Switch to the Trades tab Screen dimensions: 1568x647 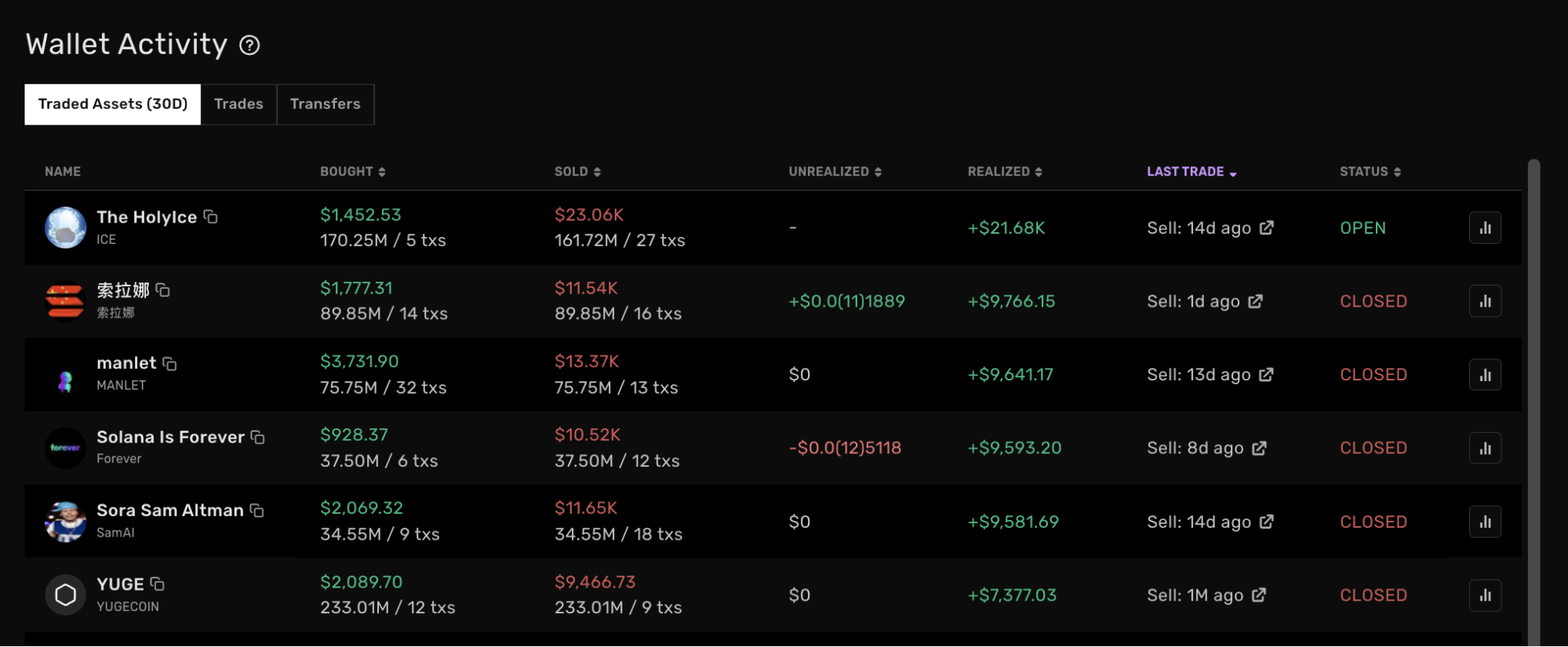click(238, 104)
